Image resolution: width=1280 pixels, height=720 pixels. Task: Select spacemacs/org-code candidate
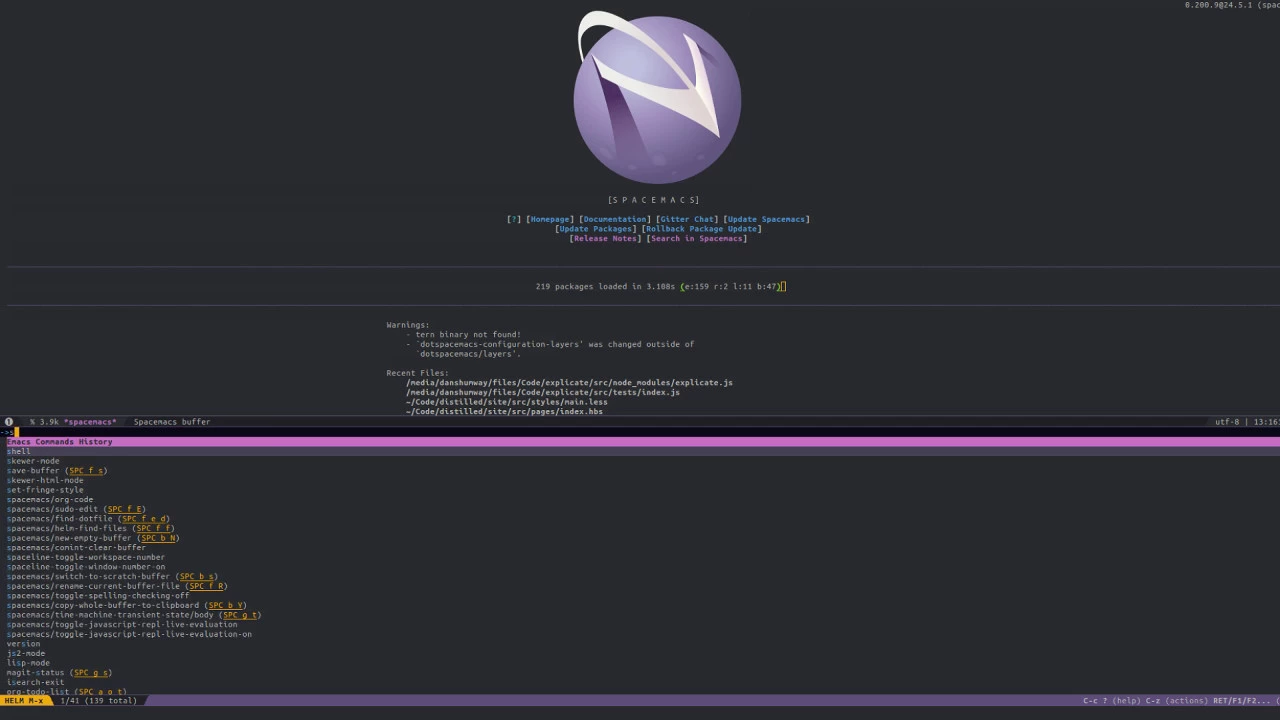coord(50,500)
